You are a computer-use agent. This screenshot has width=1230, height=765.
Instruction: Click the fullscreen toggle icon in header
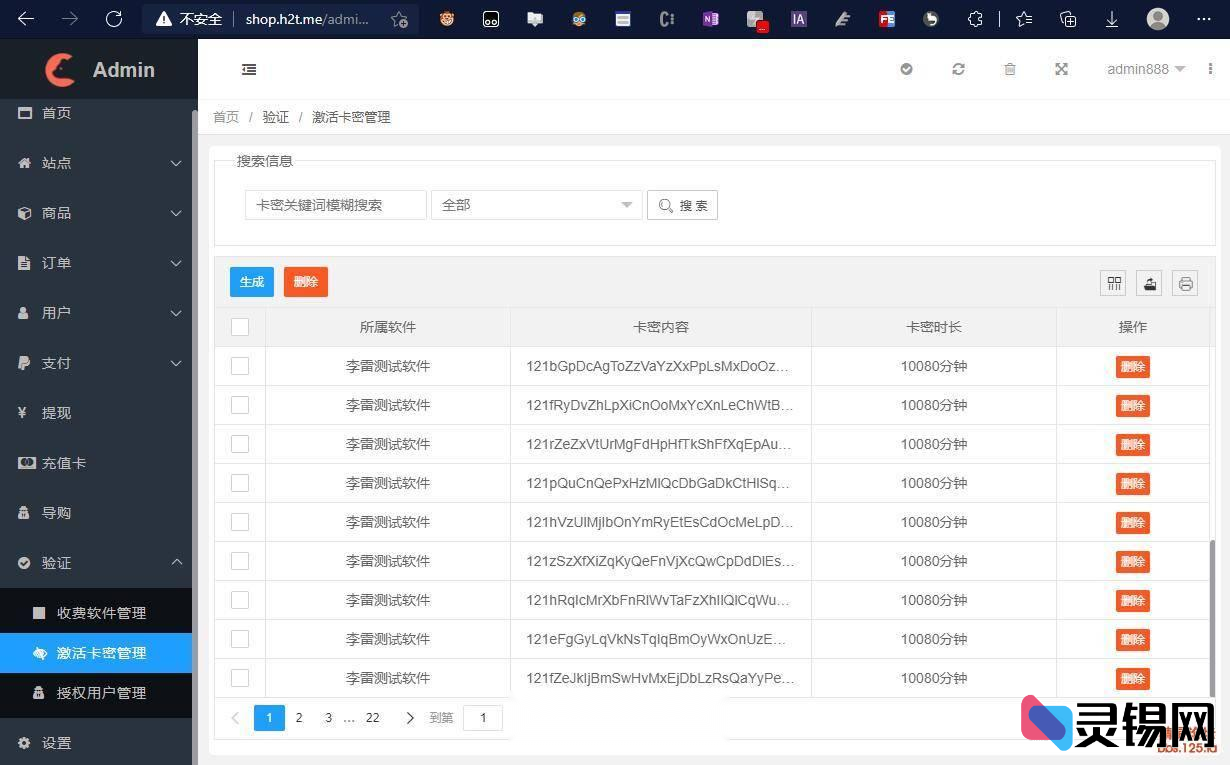tap(1061, 69)
